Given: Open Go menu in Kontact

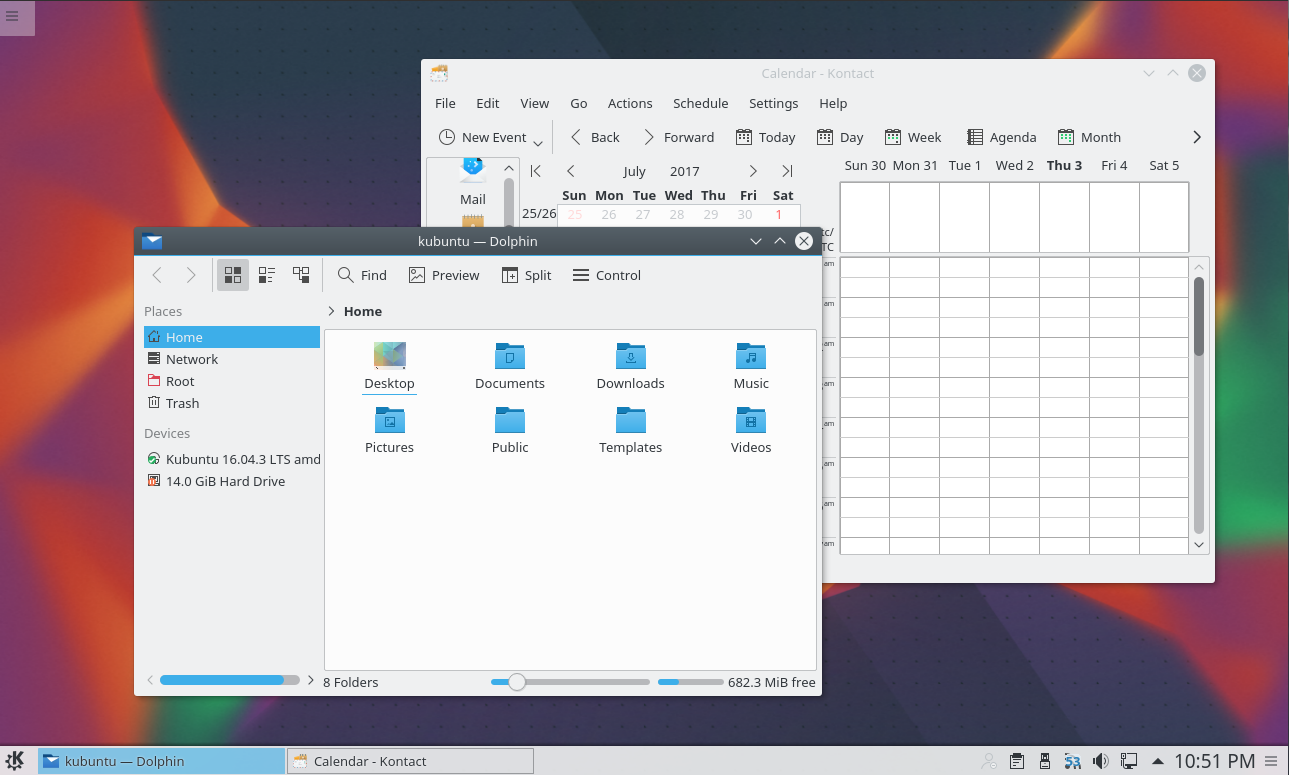Looking at the screenshot, I should coord(579,103).
